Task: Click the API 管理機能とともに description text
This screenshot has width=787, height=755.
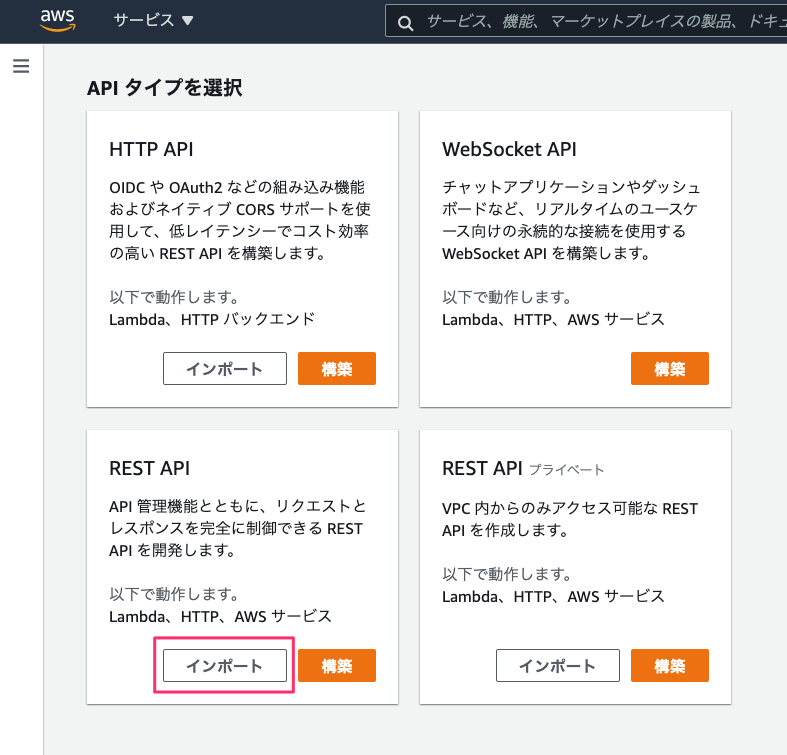Action: 237,528
